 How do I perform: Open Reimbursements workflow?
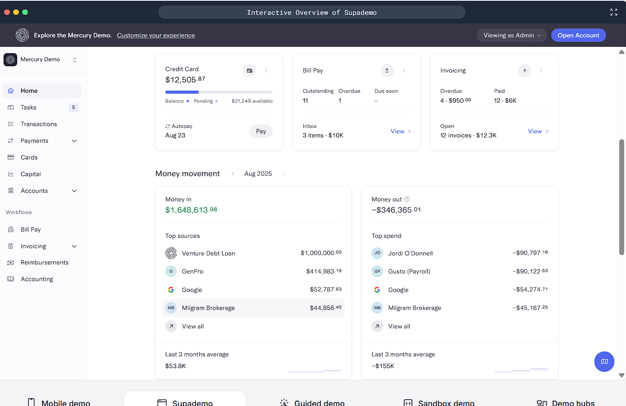tap(42, 262)
